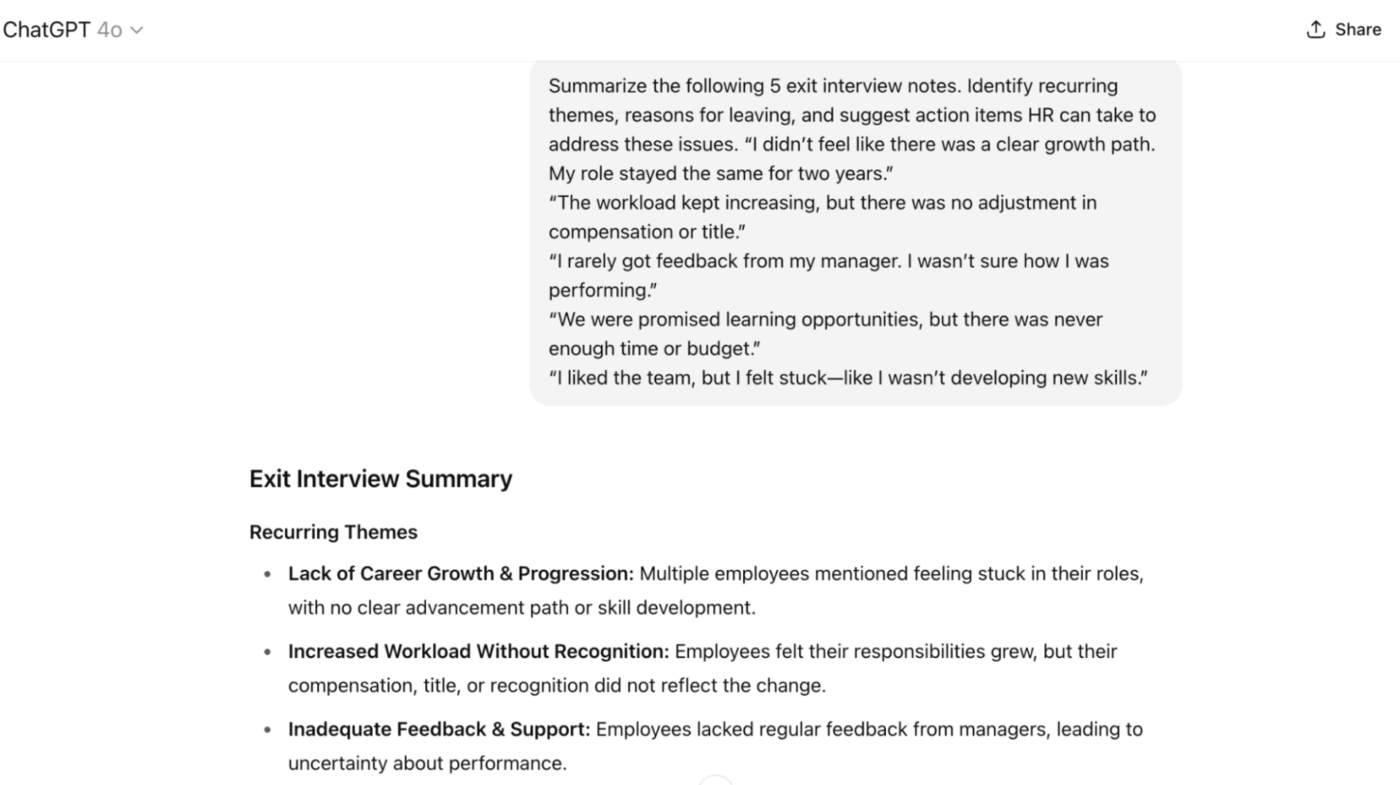This screenshot has width=1400, height=785.
Task: Click the chevron next to 4o
Action: tap(136, 29)
